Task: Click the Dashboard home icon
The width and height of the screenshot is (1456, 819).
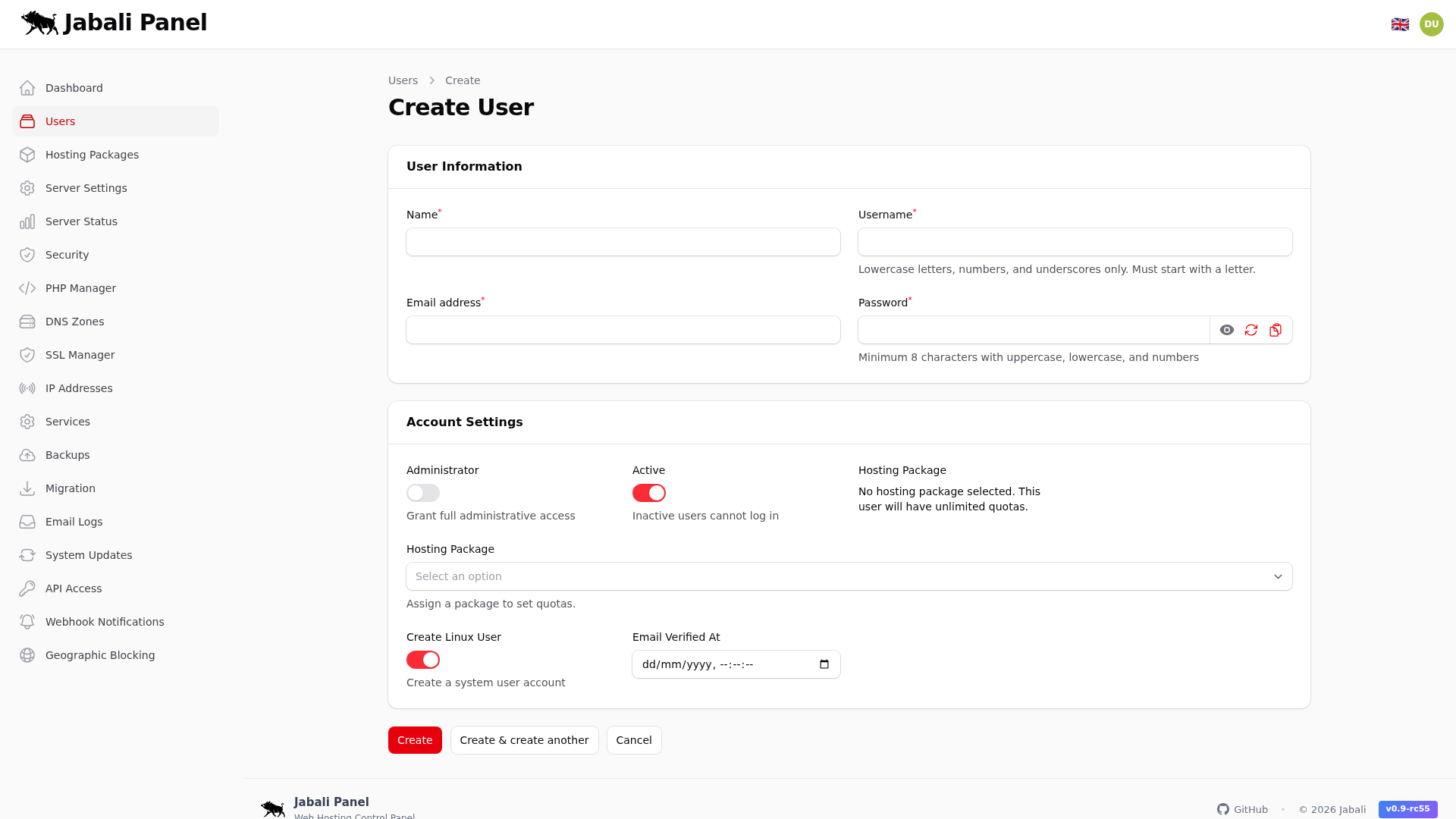Action: coord(27,87)
